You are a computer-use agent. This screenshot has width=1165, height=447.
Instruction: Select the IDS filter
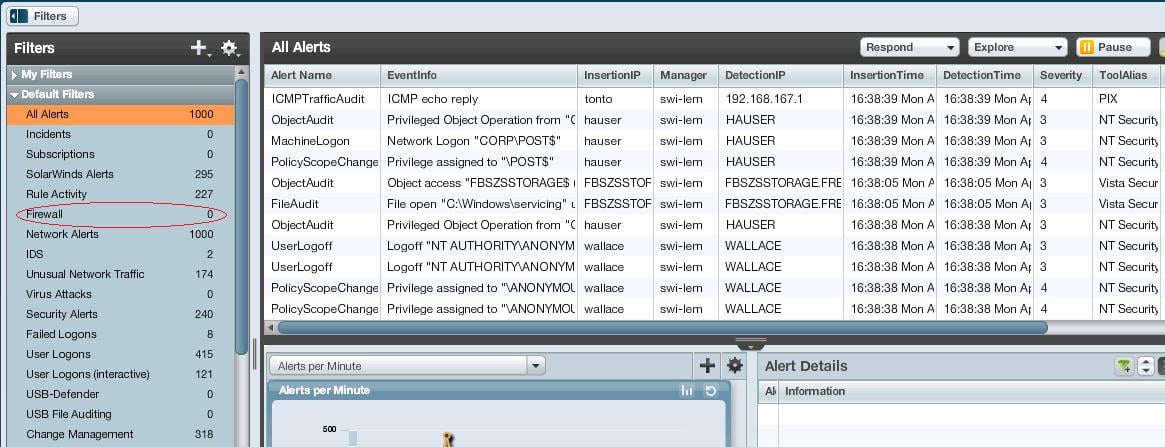click(x=120, y=255)
